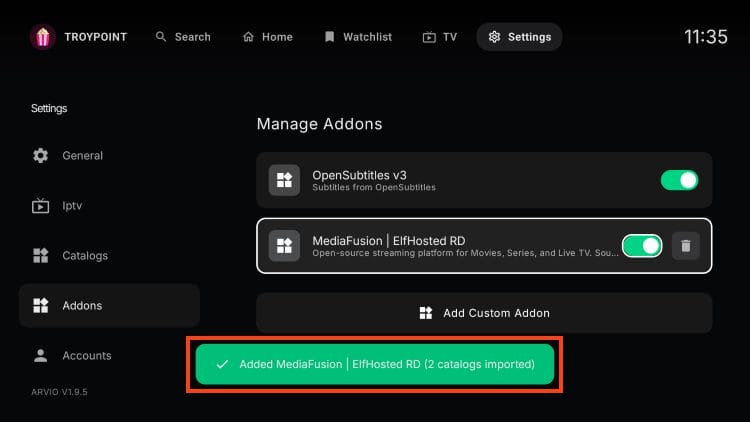Click the Accounts person icon
The image size is (750, 422).
[x=41, y=355]
